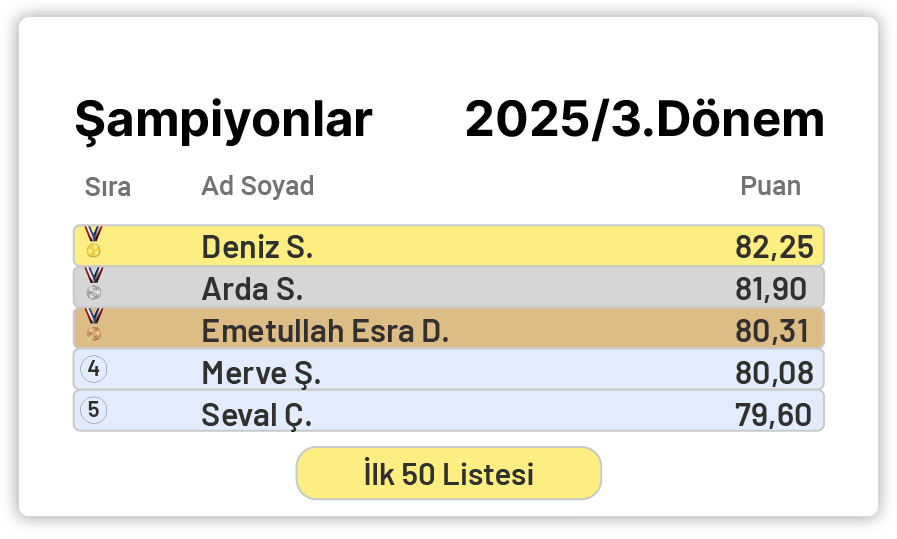The image size is (897, 539).
Task: Click the bronze medal icon beside Emetullah Esra D.
Action: (x=93, y=324)
